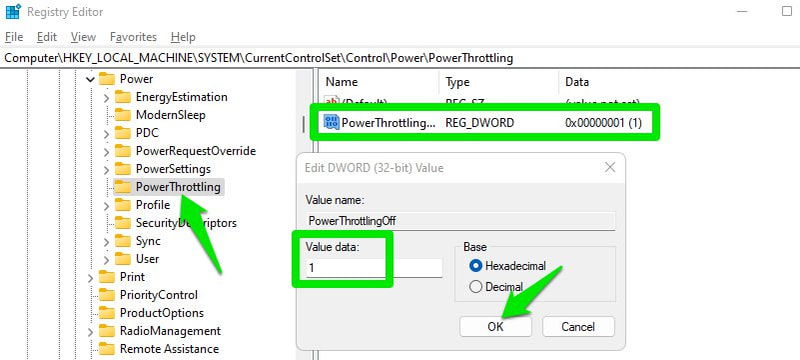Open the File menu
Image resolution: width=800 pixels, height=360 pixels.
click(x=14, y=37)
